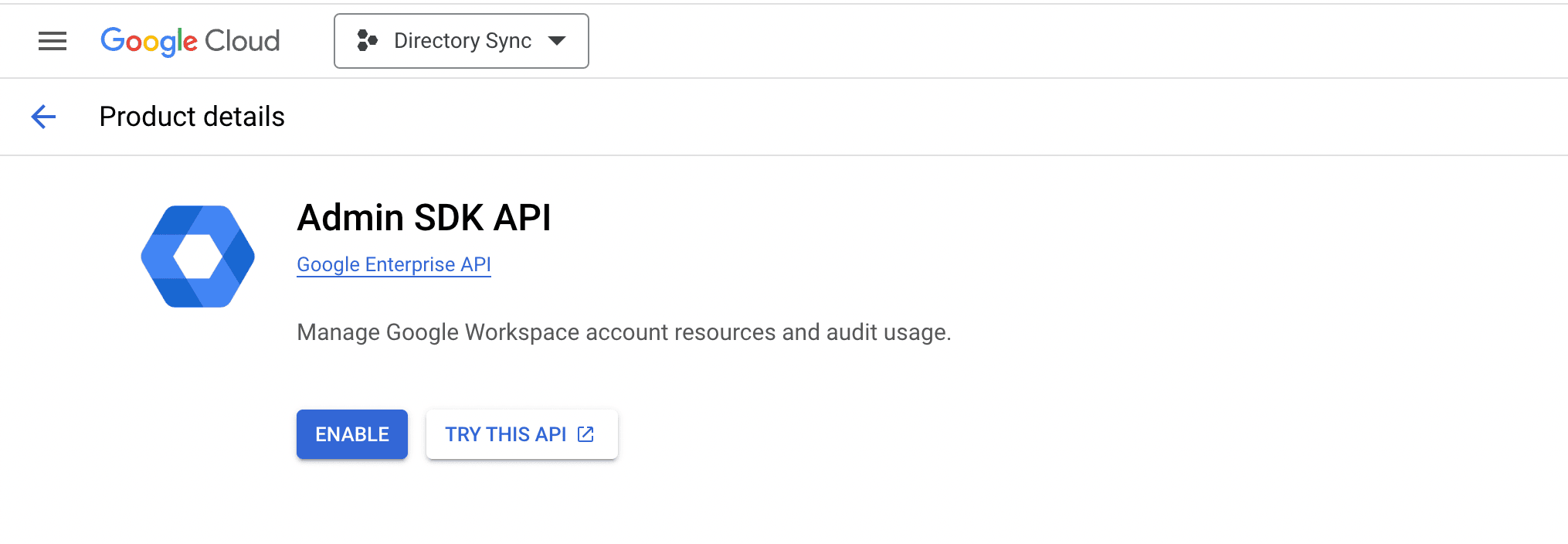
Task: Expand the arrow beside Directory Sync
Action: (557, 41)
